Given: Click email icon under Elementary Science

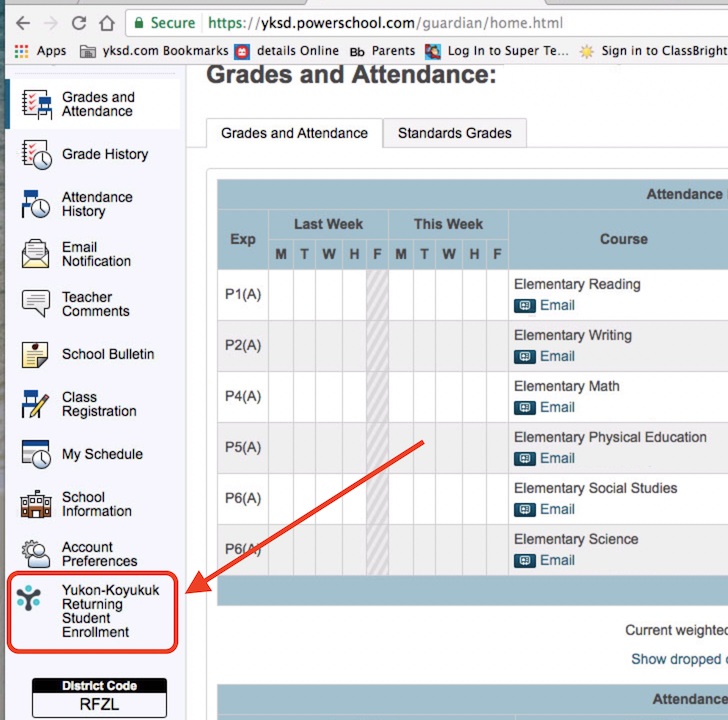Looking at the screenshot, I should point(525,560).
